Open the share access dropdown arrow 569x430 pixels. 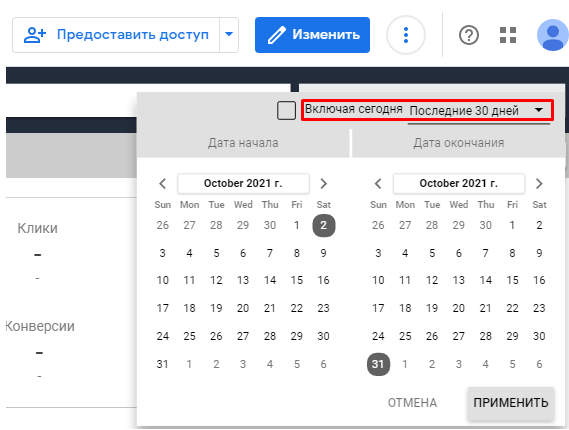229,35
